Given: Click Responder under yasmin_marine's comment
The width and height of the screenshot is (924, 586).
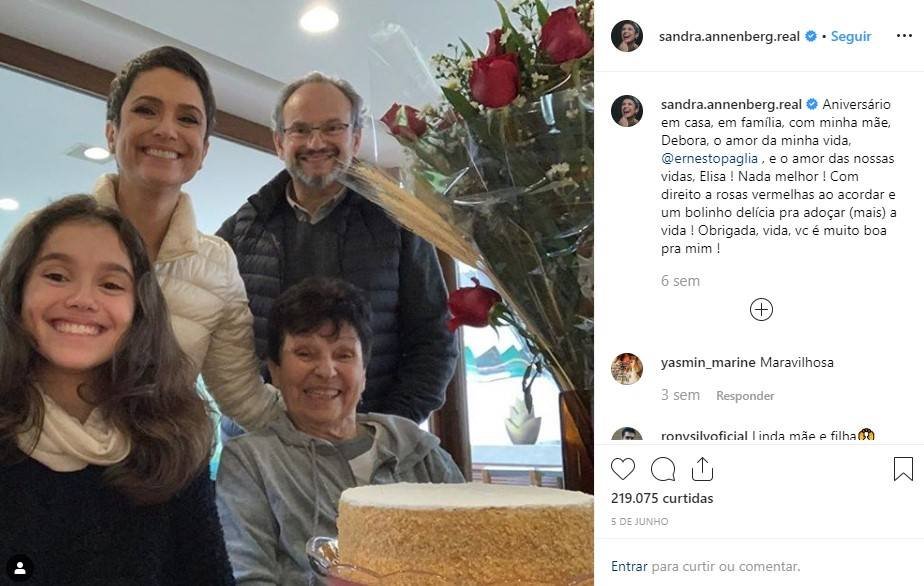Looking at the screenshot, I should pyautogui.click(x=745, y=396).
